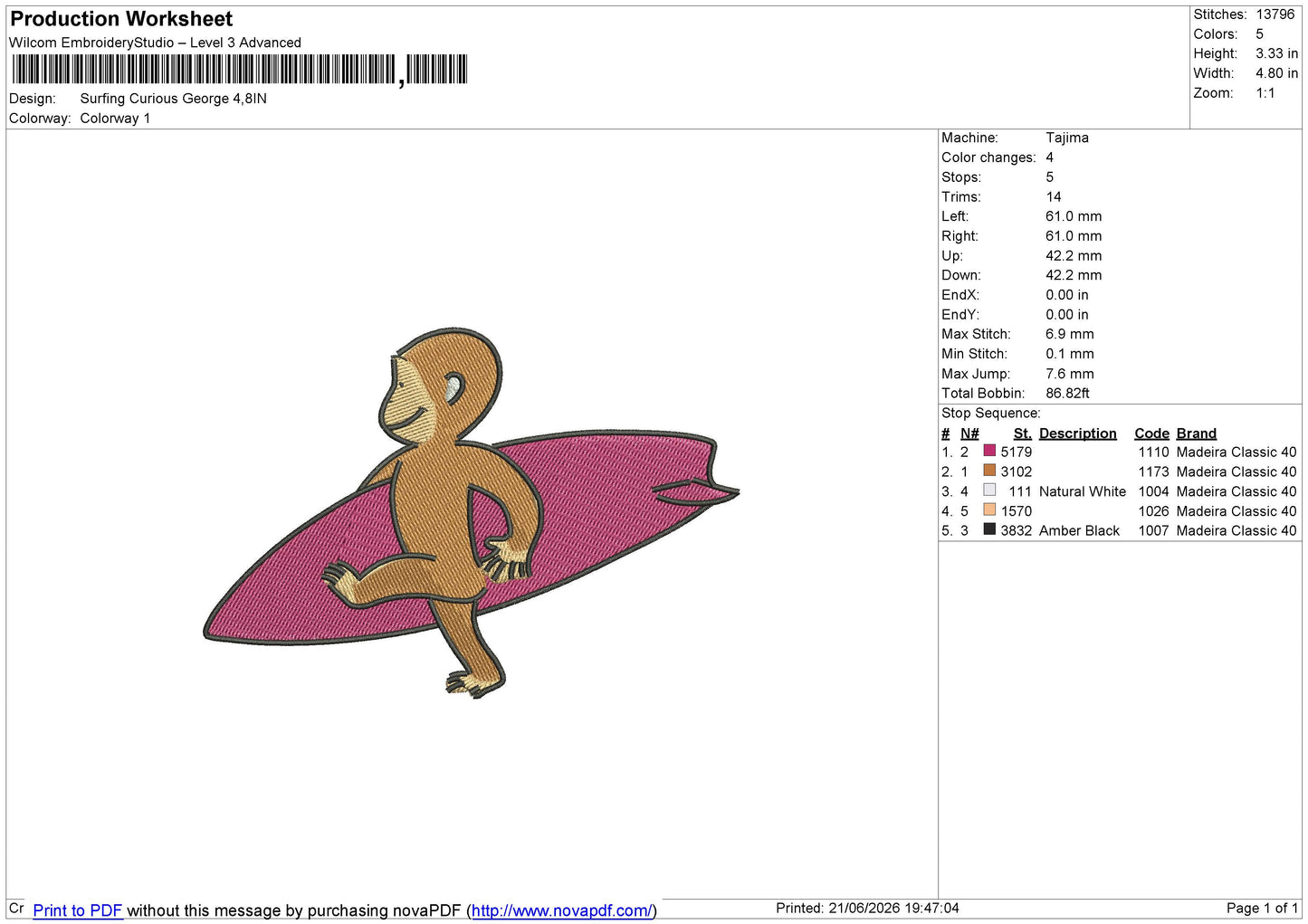This screenshot has width=1308, height=924.
Task: Click the 'Production Worksheet' heading
Action: pyautogui.click(x=121, y=19)
